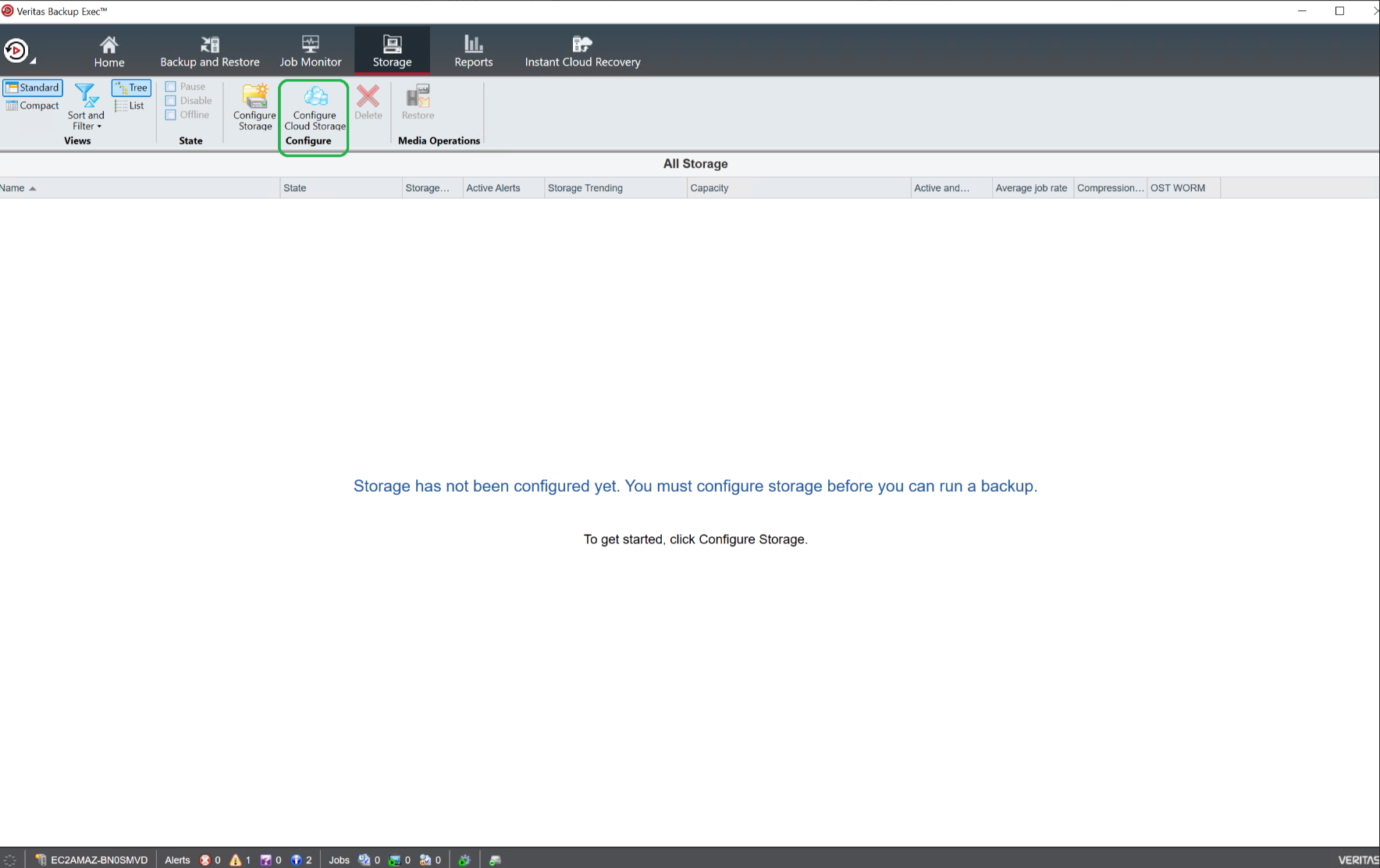The image size is (1380, 868).
Task: Open the Sort and Filter dropdown
Action: click(x=86, y=107)
